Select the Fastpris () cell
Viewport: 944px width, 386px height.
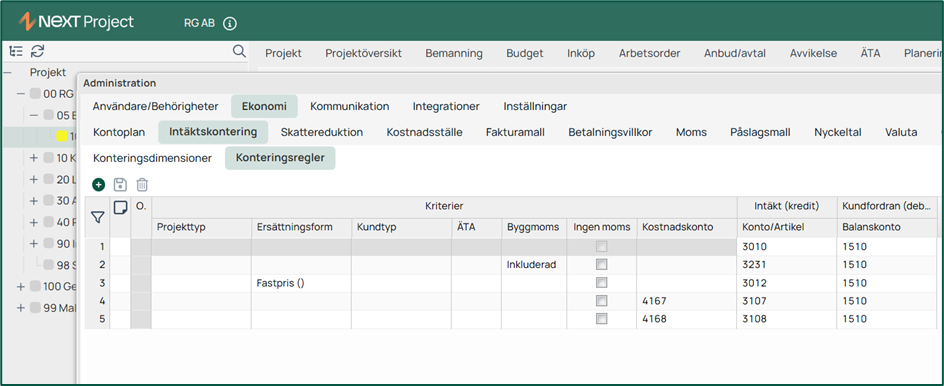coord(301,282)
